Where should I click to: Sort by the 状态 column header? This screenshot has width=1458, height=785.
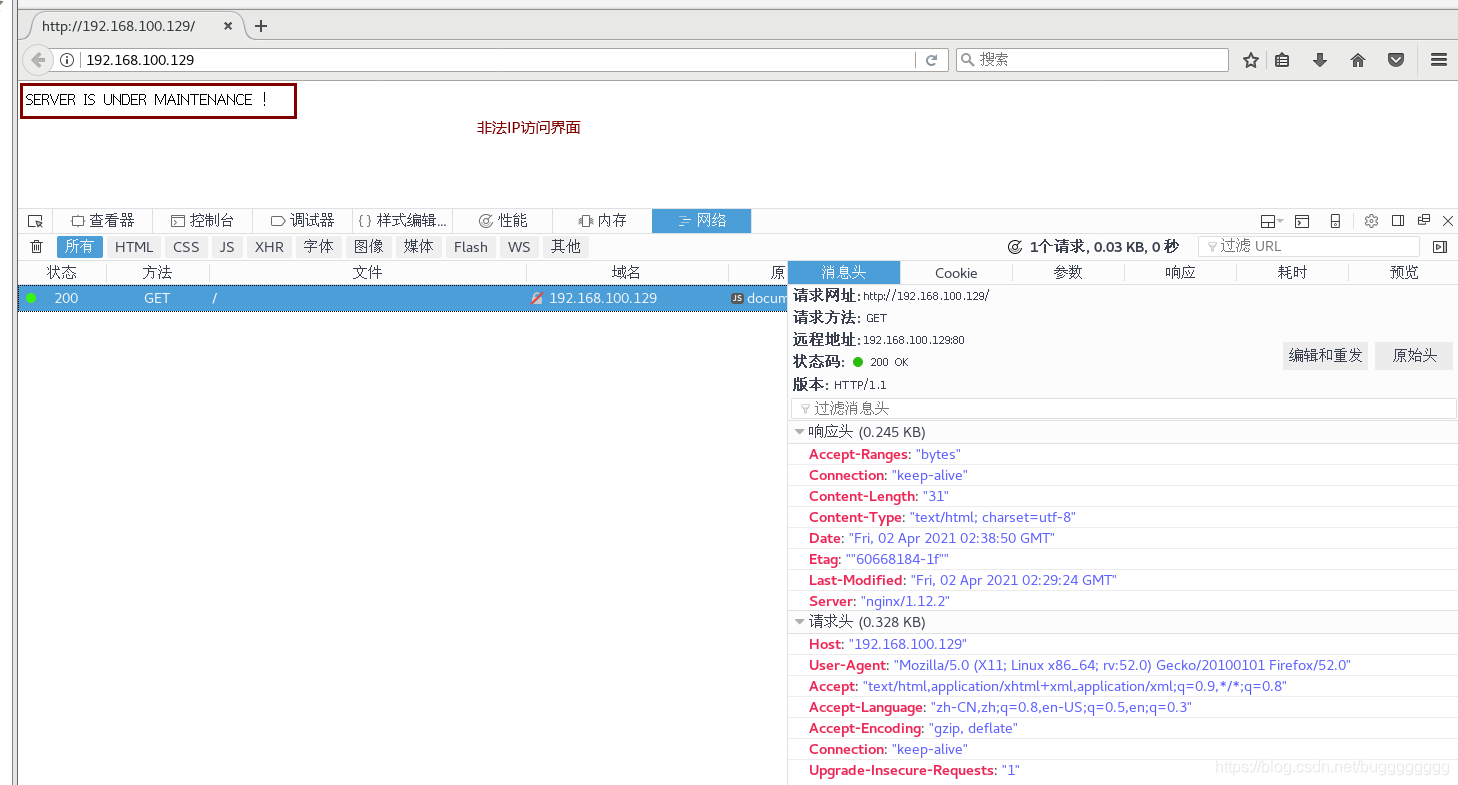pyautogui.click(x=62, y=272)
